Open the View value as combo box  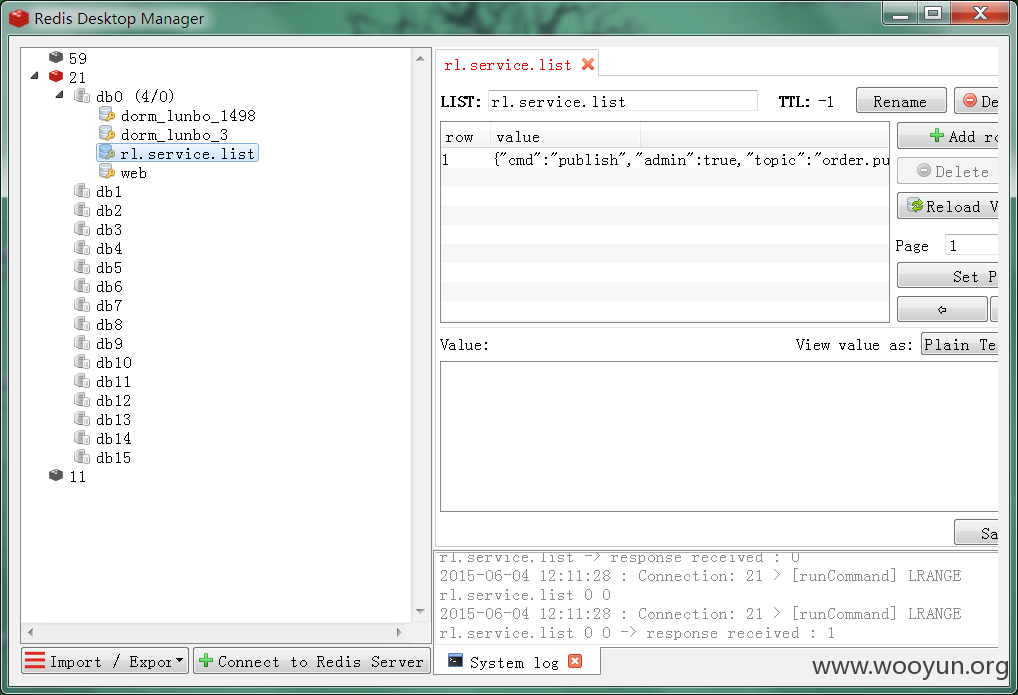pyautogui.click(x=960, y=345)
